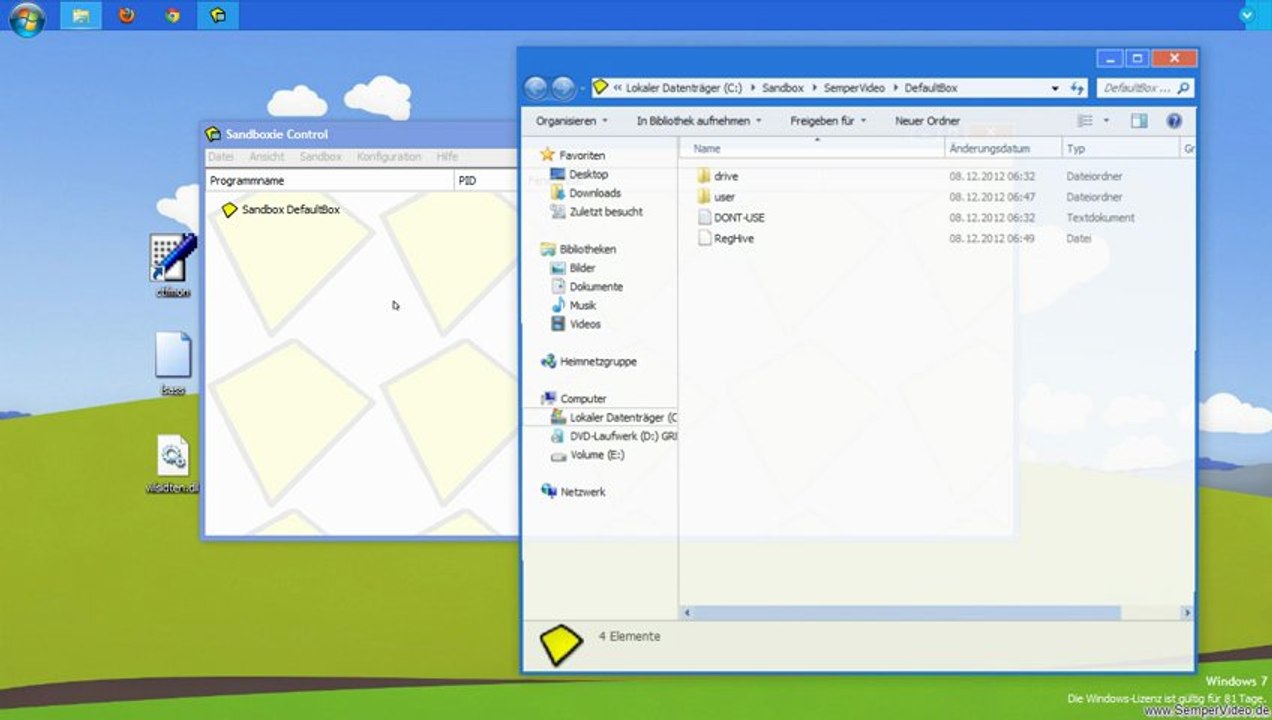
Task: Open Explorer help
Action: click(x=1174, y=121)
